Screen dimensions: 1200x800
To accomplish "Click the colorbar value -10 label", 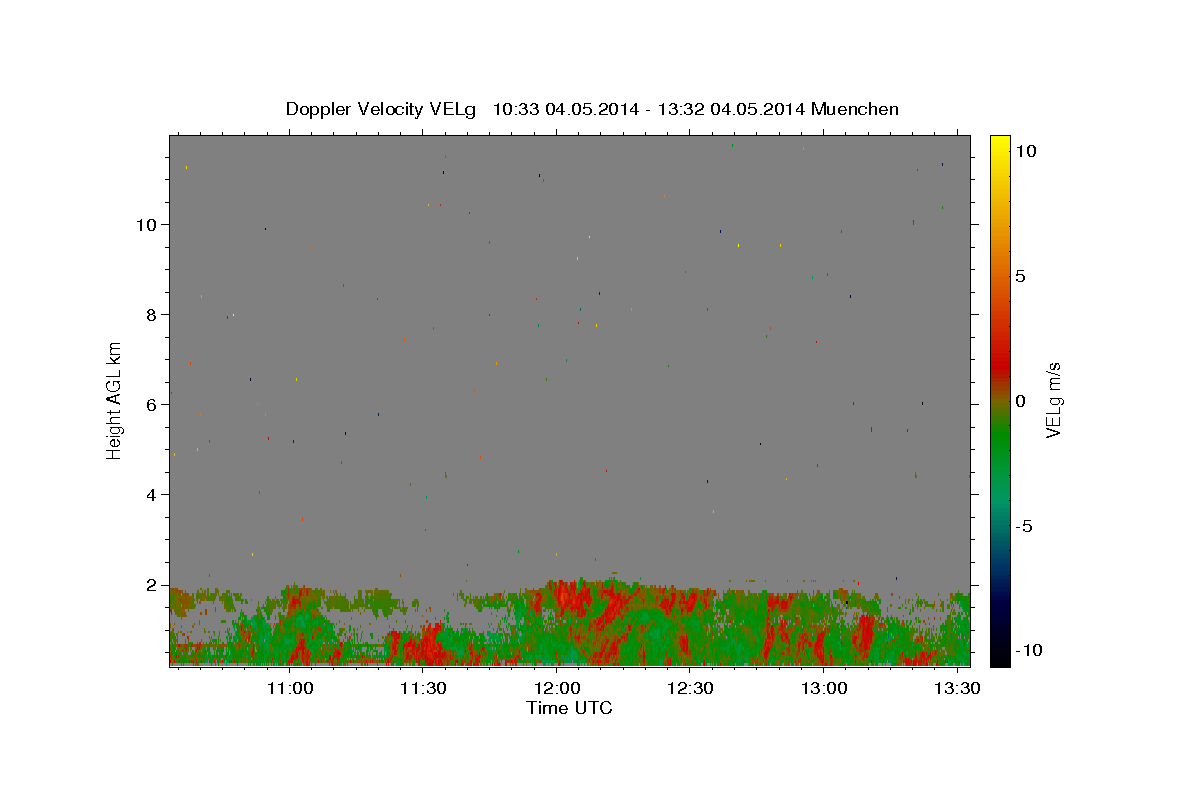I will (1029, 651).
